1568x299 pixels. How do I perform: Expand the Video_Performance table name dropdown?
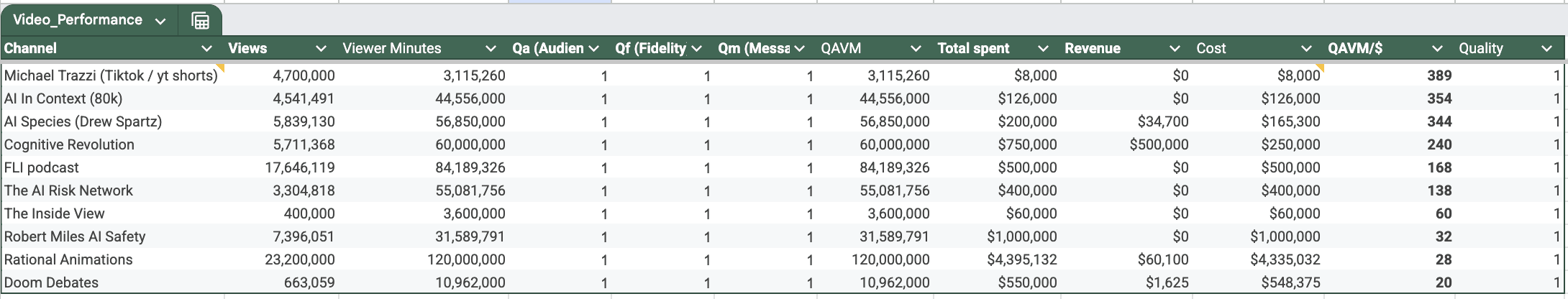(x=160, y=22)
